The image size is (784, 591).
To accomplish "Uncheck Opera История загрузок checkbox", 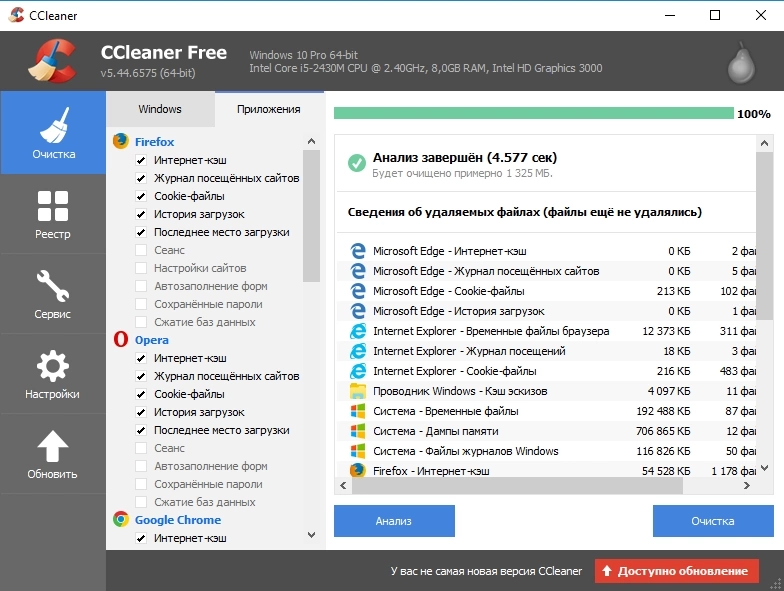I will click(x=141, y=412).
